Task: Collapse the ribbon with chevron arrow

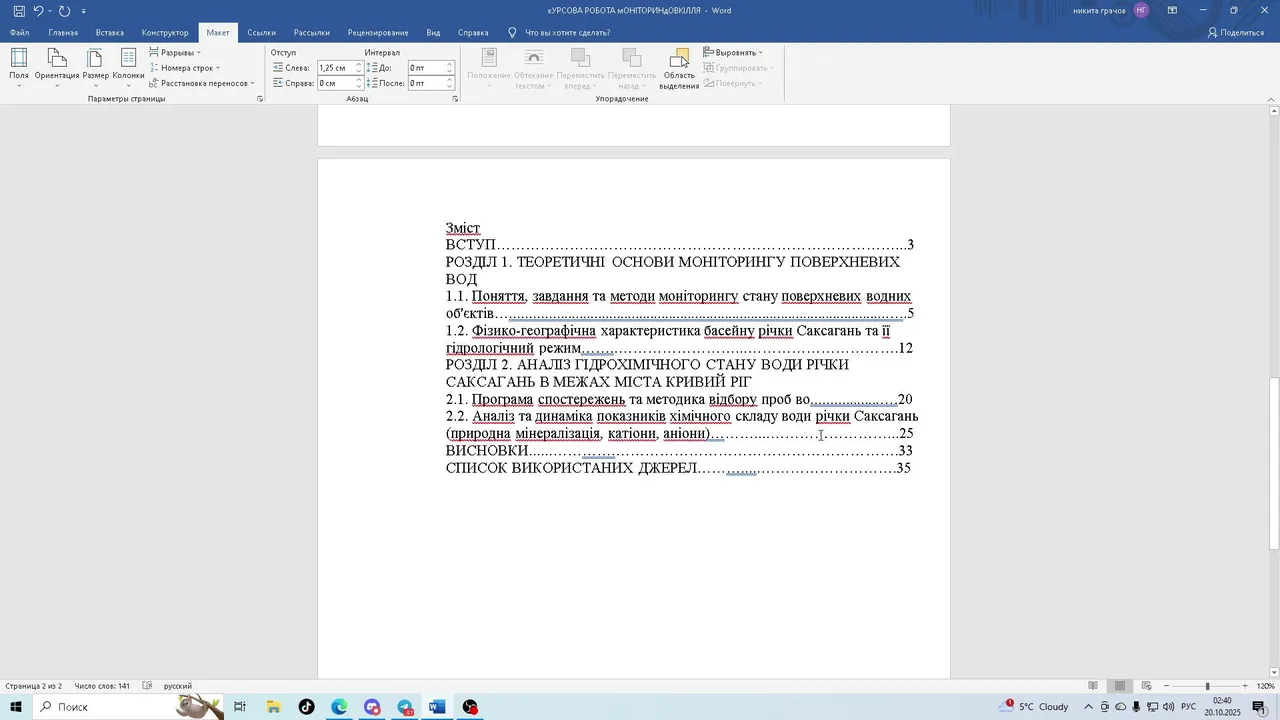Action: tap(1271, 99)
